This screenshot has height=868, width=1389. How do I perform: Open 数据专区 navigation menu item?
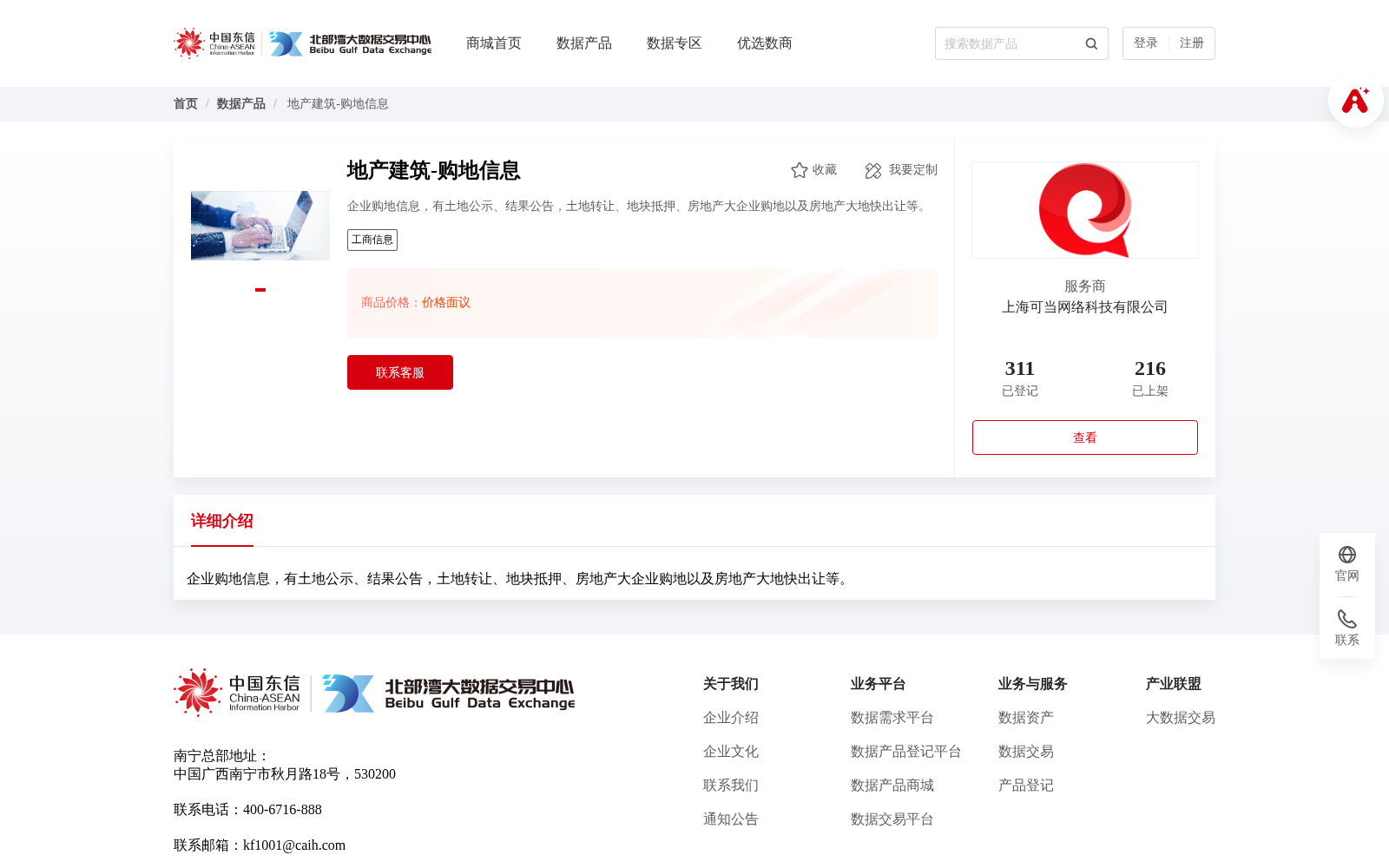point(675,43)
